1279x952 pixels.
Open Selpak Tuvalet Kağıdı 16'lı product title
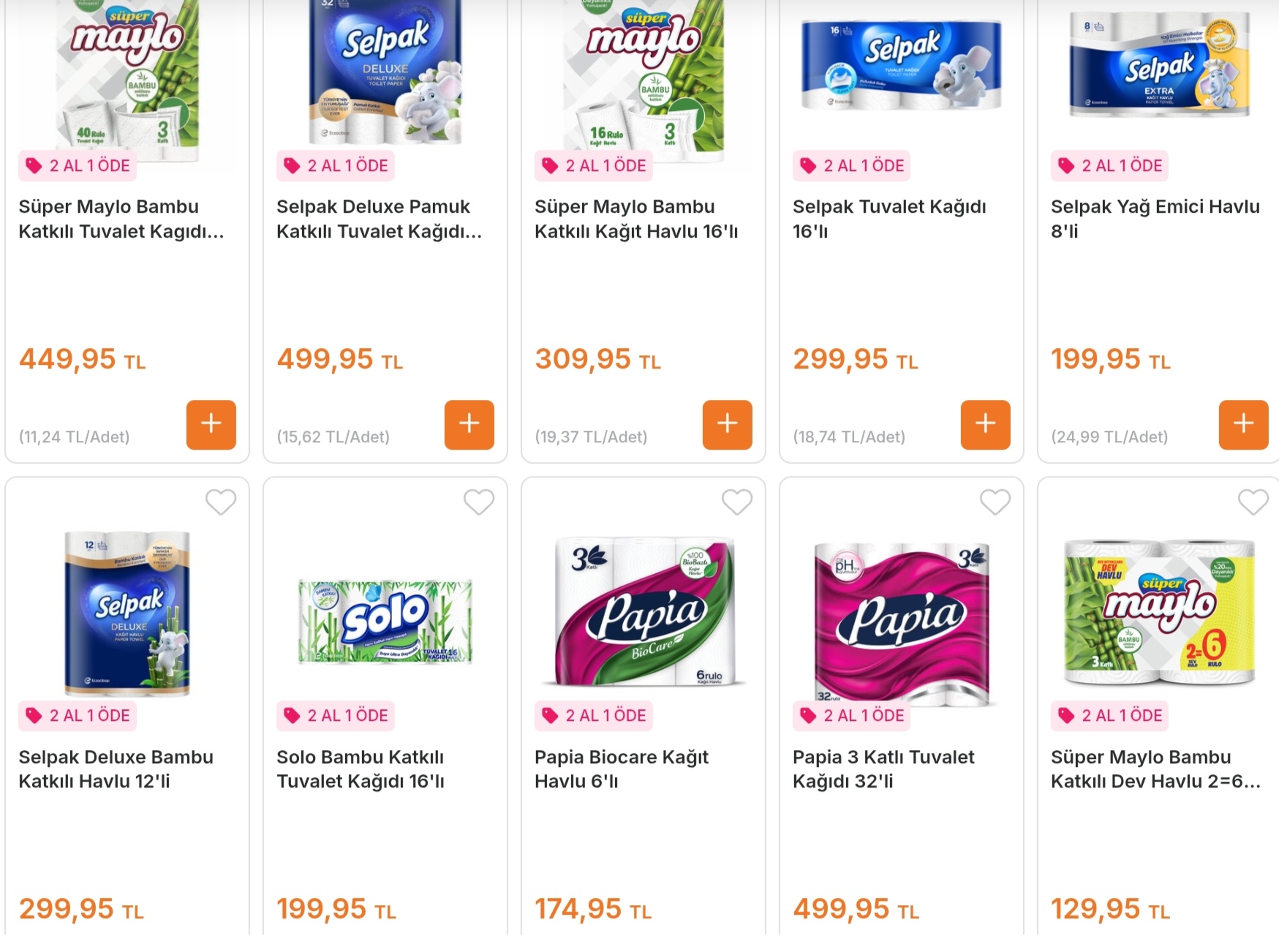click(888, 219)
